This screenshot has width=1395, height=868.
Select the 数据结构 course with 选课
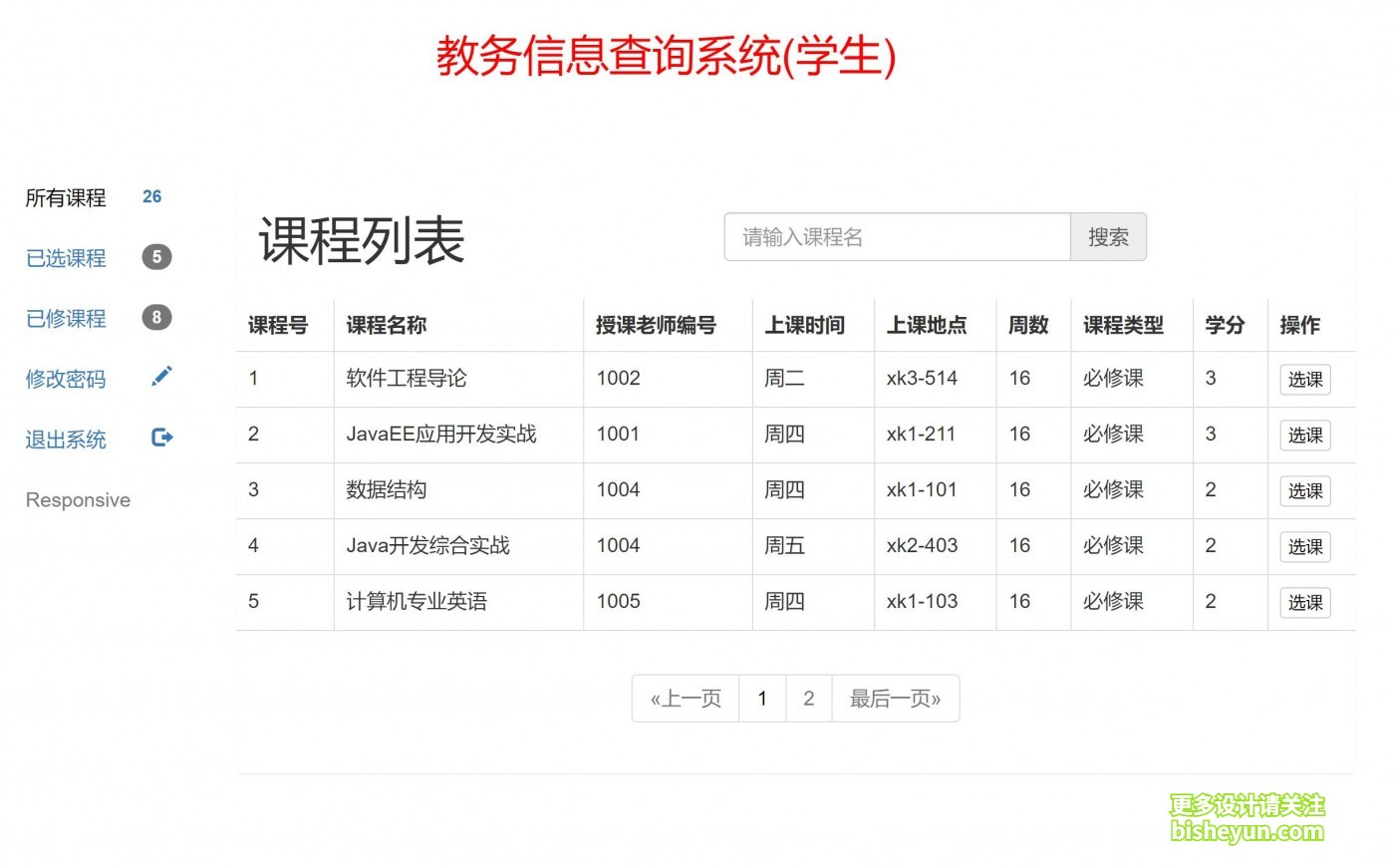pyautogui.click(x=1304, y=491)
